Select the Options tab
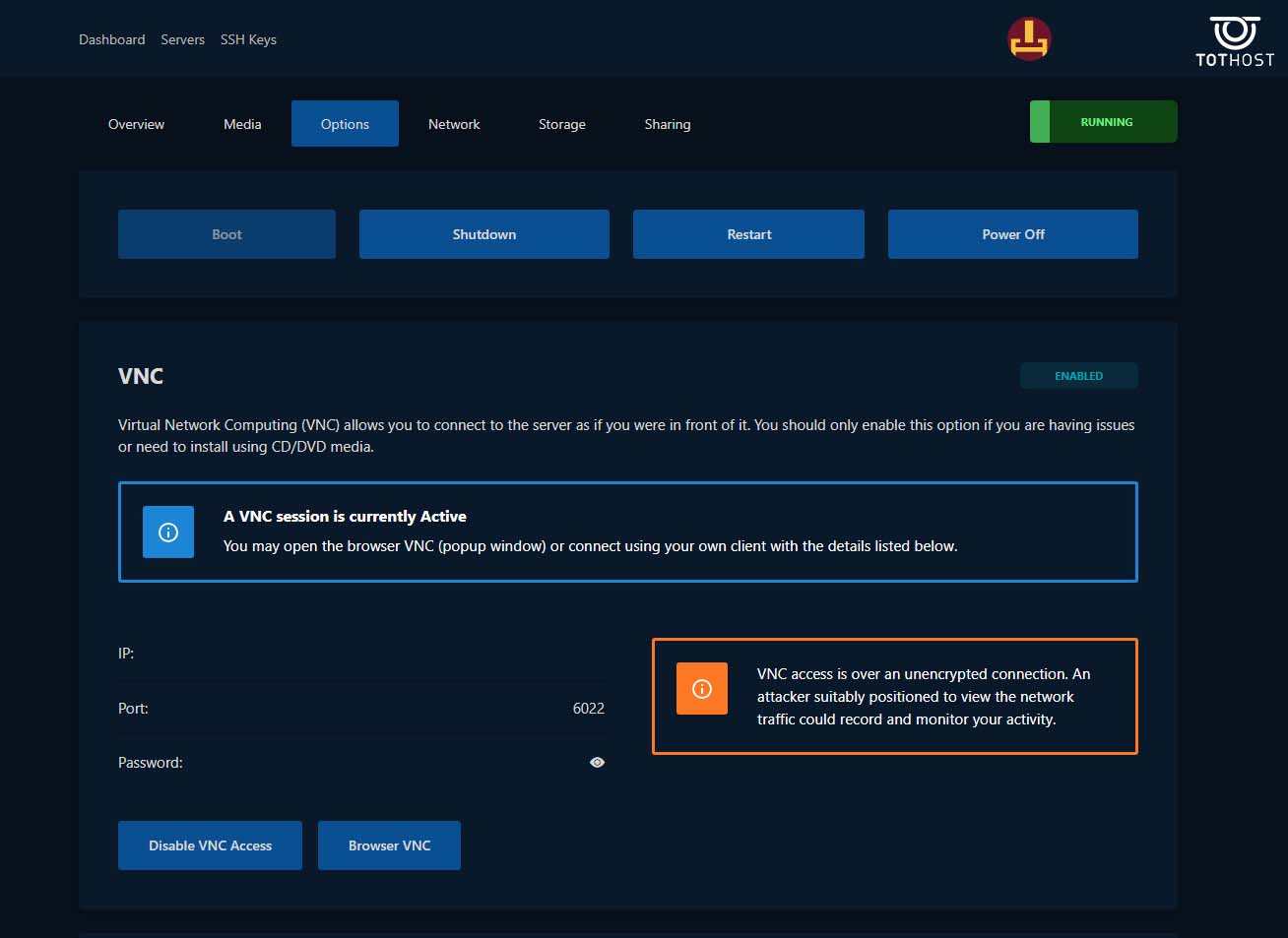 click(x=345, y=124)
